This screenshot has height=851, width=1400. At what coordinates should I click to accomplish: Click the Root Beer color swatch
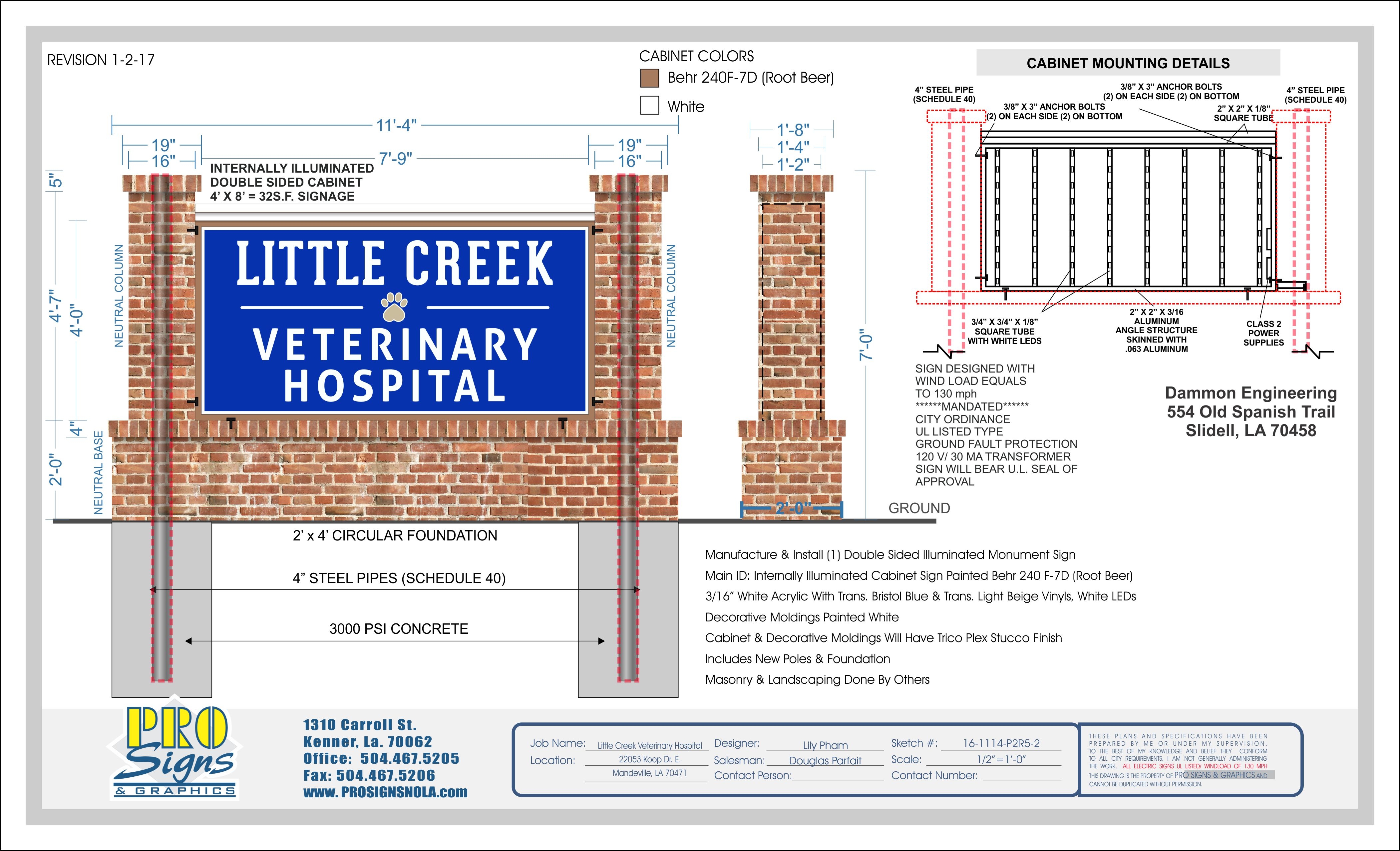point(649,78)
